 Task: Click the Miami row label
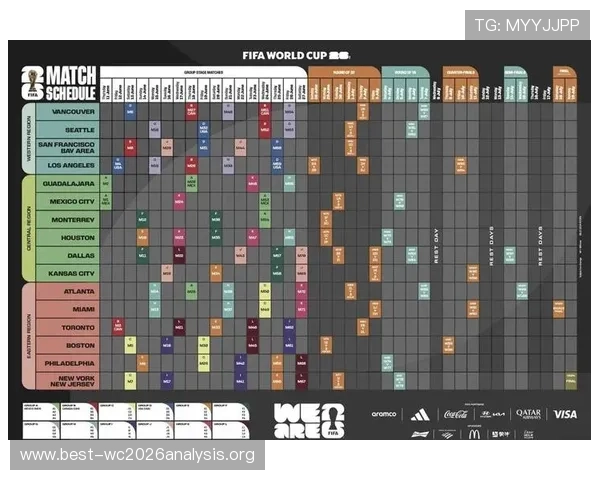coord(68,309)
